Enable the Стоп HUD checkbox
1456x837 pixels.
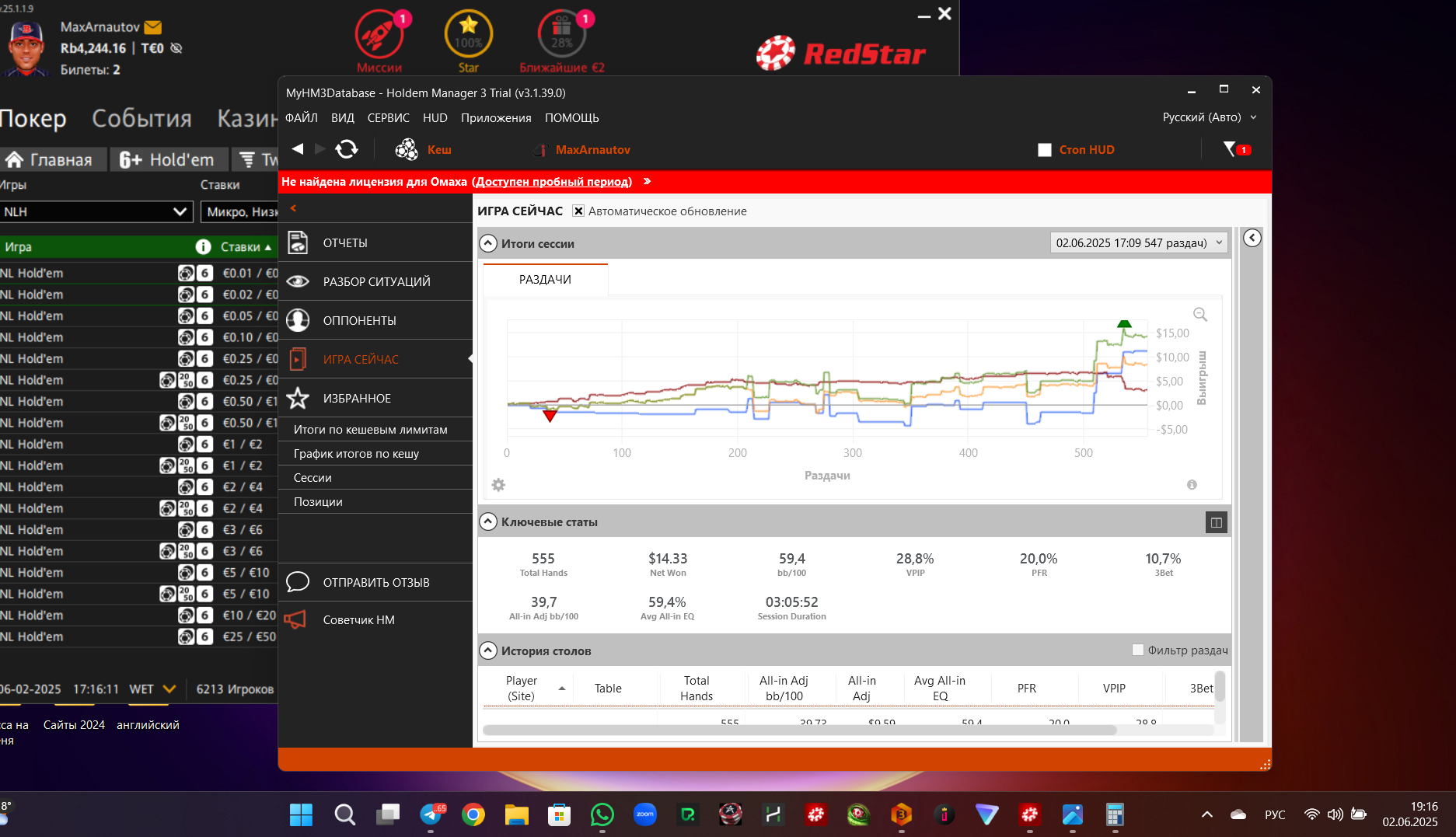click(1045, 149)
